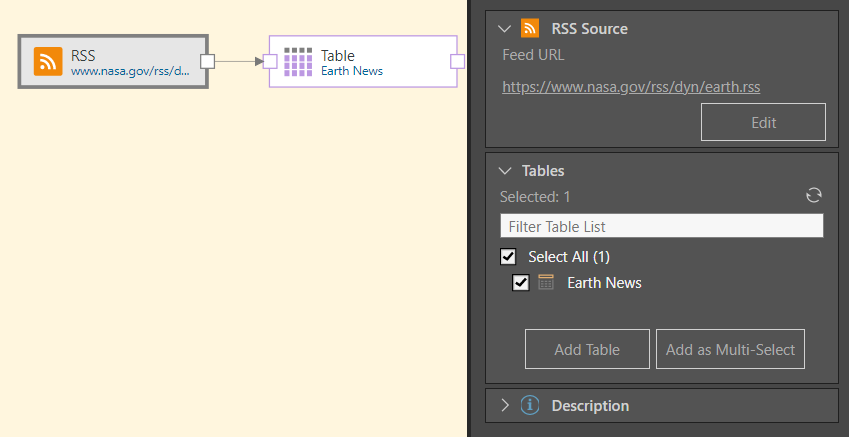Click the Table node output connector port

(x=457, y=62)
